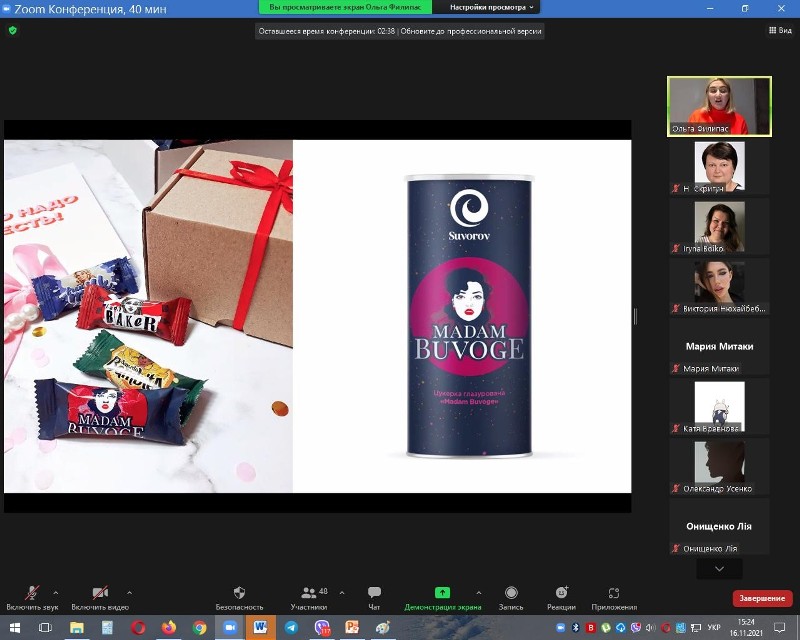Select Онищенко Лія participant tile
The image size is (800, 640).
tap(719, 527)
